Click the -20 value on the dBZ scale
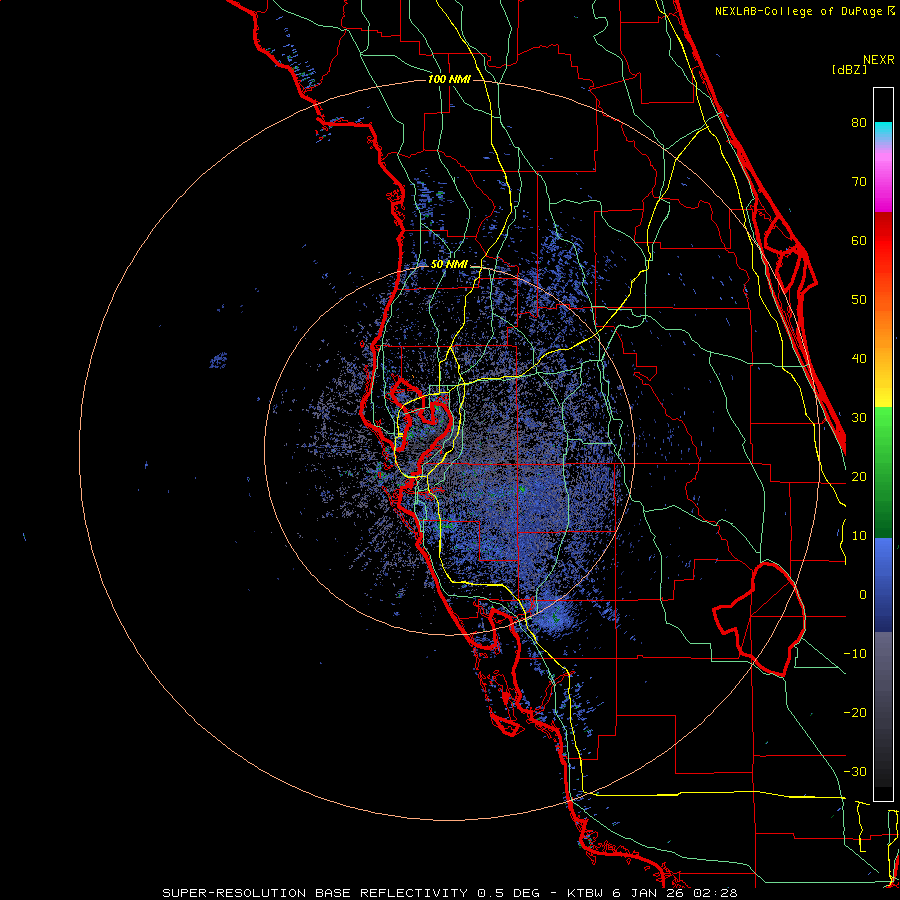Image resolution: width=900 pixels, height=900 pixels. [x=855, y=713]
